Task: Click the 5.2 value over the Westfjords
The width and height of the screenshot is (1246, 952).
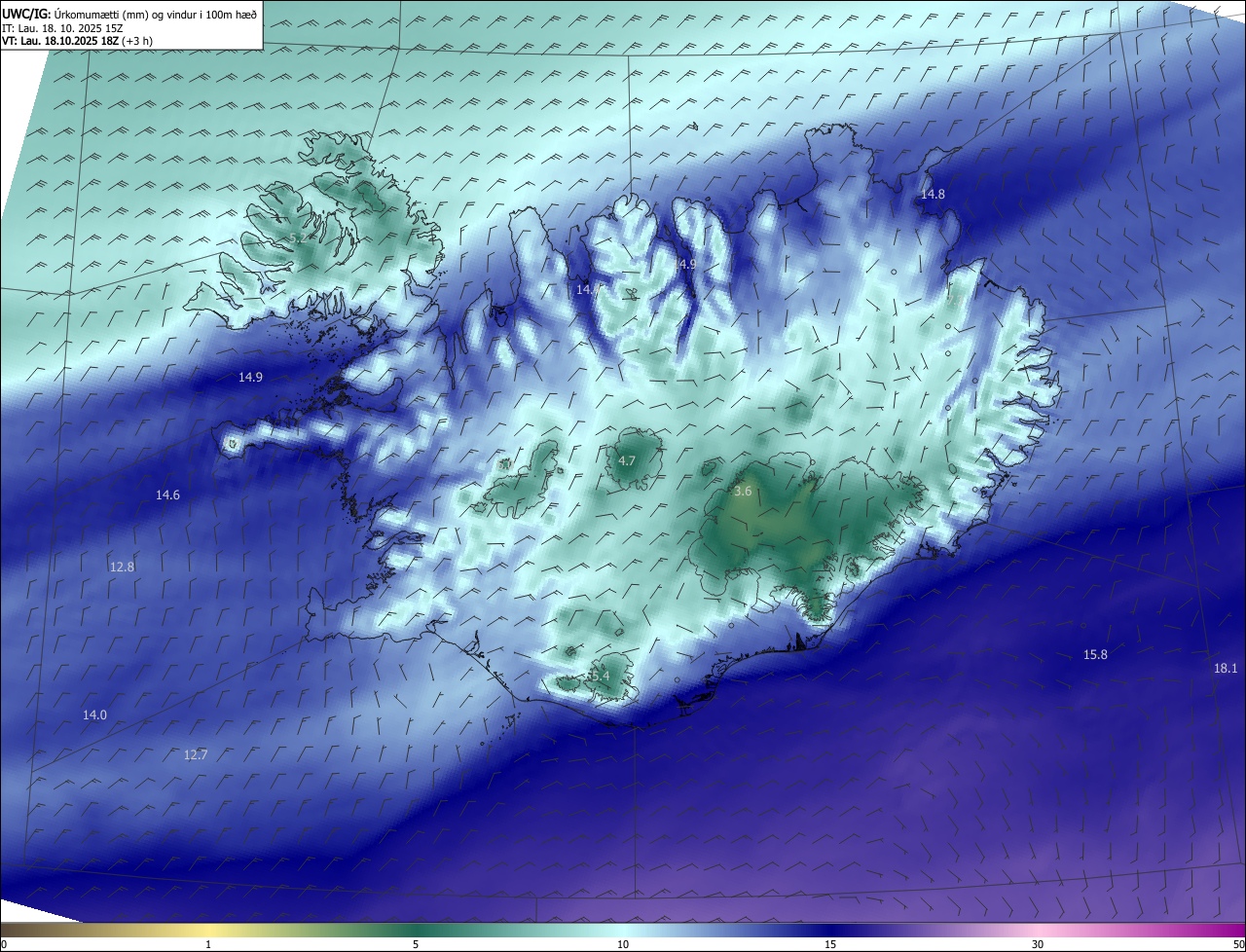Action: [298, 238]
